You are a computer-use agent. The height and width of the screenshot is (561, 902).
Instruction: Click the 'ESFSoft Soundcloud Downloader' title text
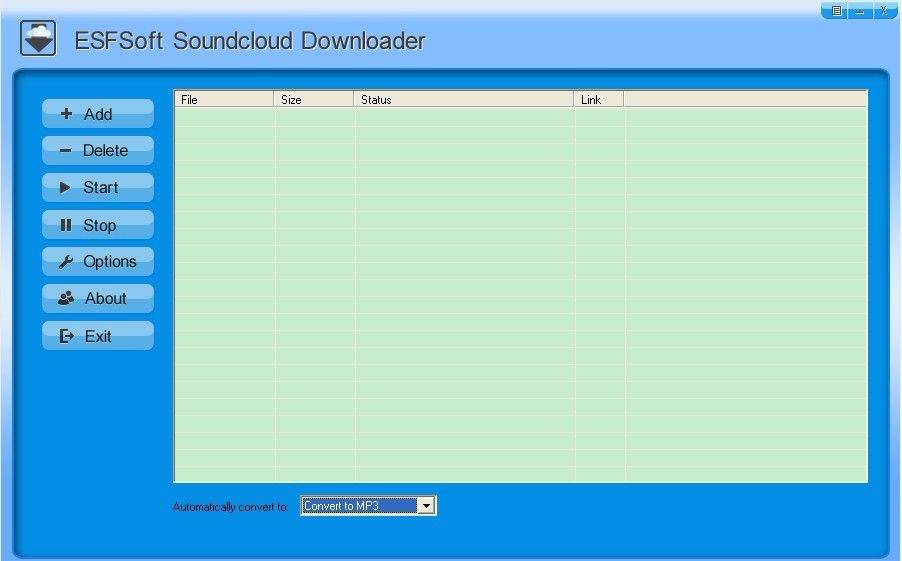point(250,41)
